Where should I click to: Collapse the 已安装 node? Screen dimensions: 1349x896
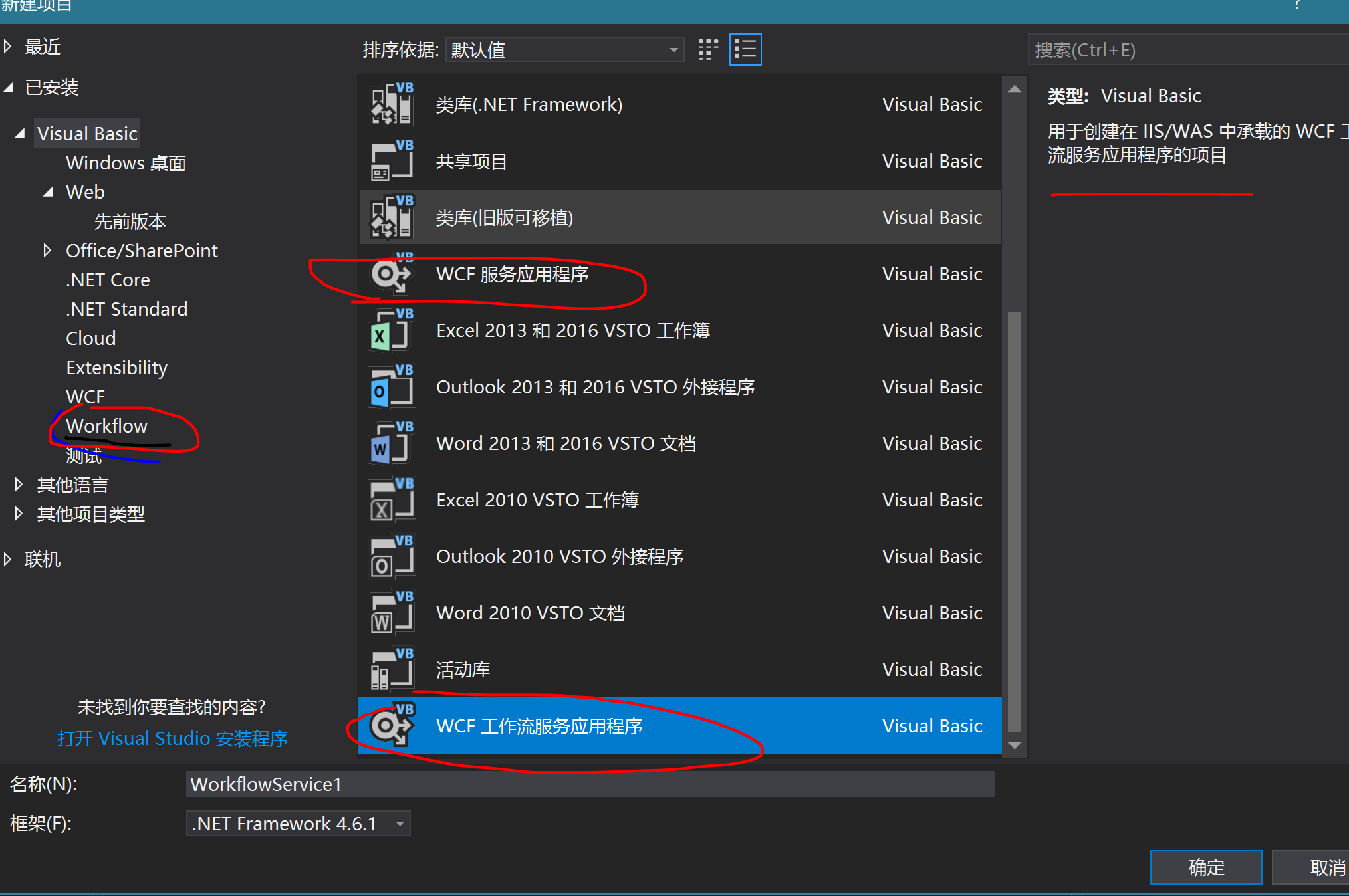click(x=9, y=87)
